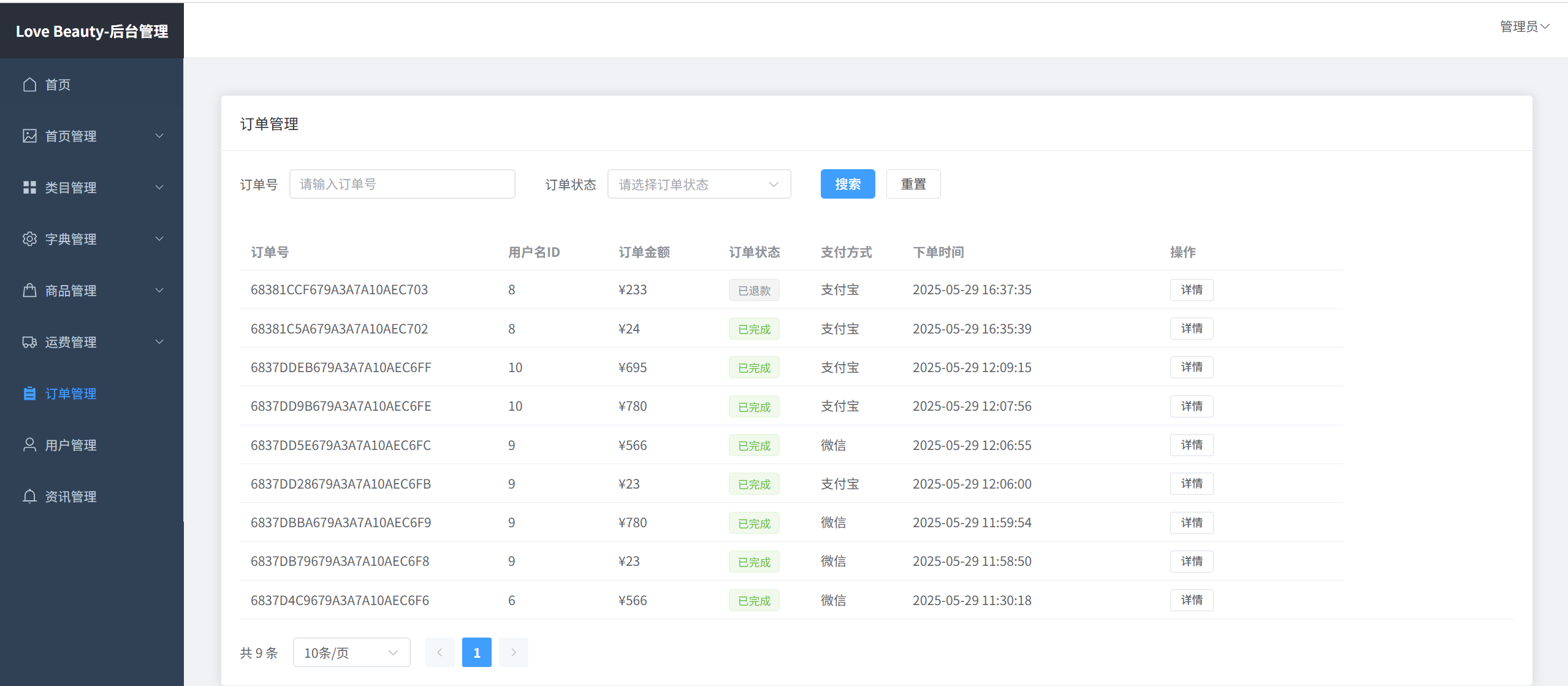Click the gear icon for 字典管理
The width and height of the screenshot is (1568, 686).
coord(29,239)
